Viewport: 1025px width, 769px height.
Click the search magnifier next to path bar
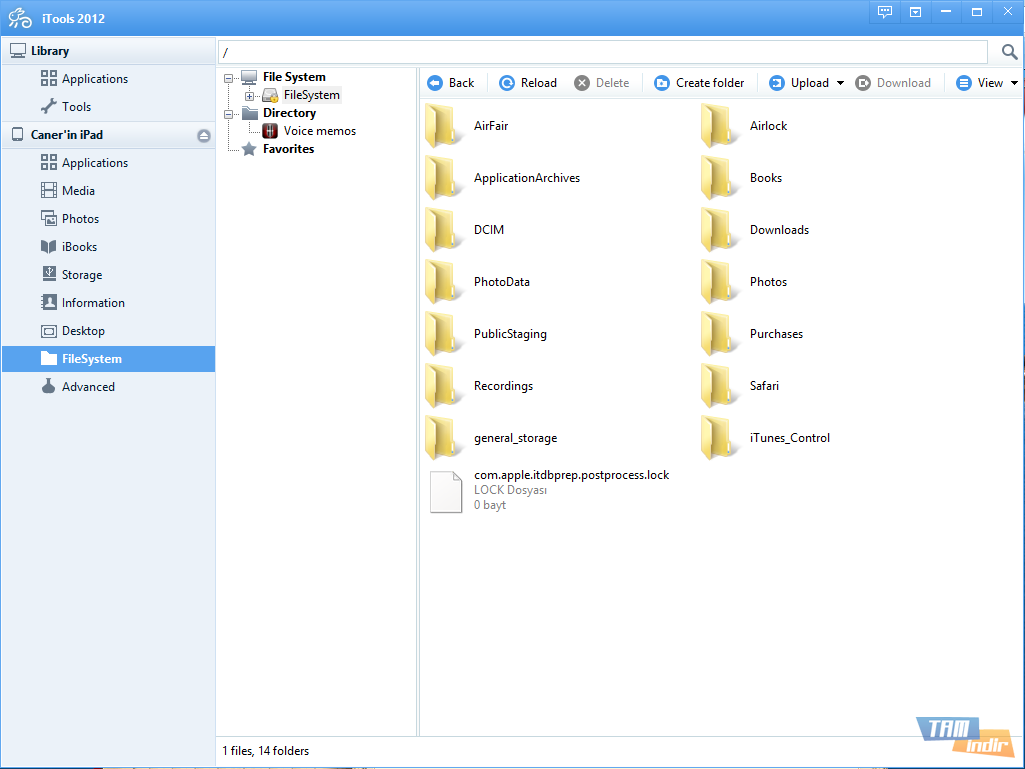click(x=1008, y=51)
